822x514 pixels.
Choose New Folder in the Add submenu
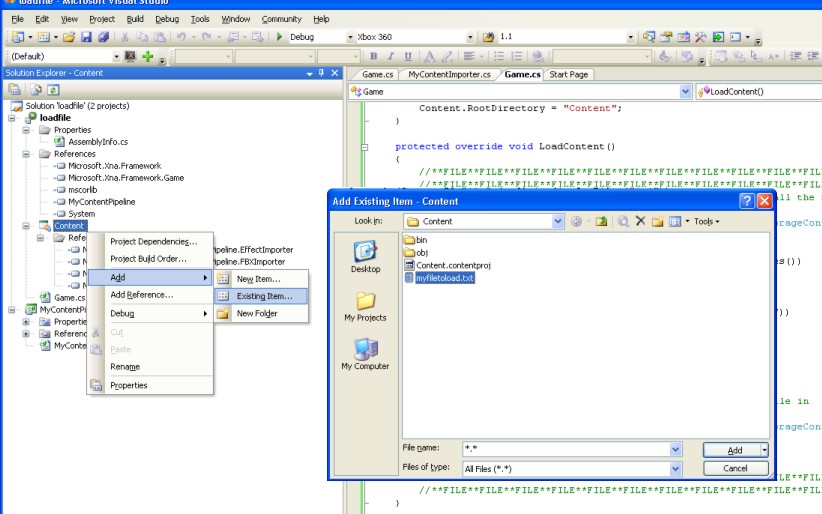261,313
